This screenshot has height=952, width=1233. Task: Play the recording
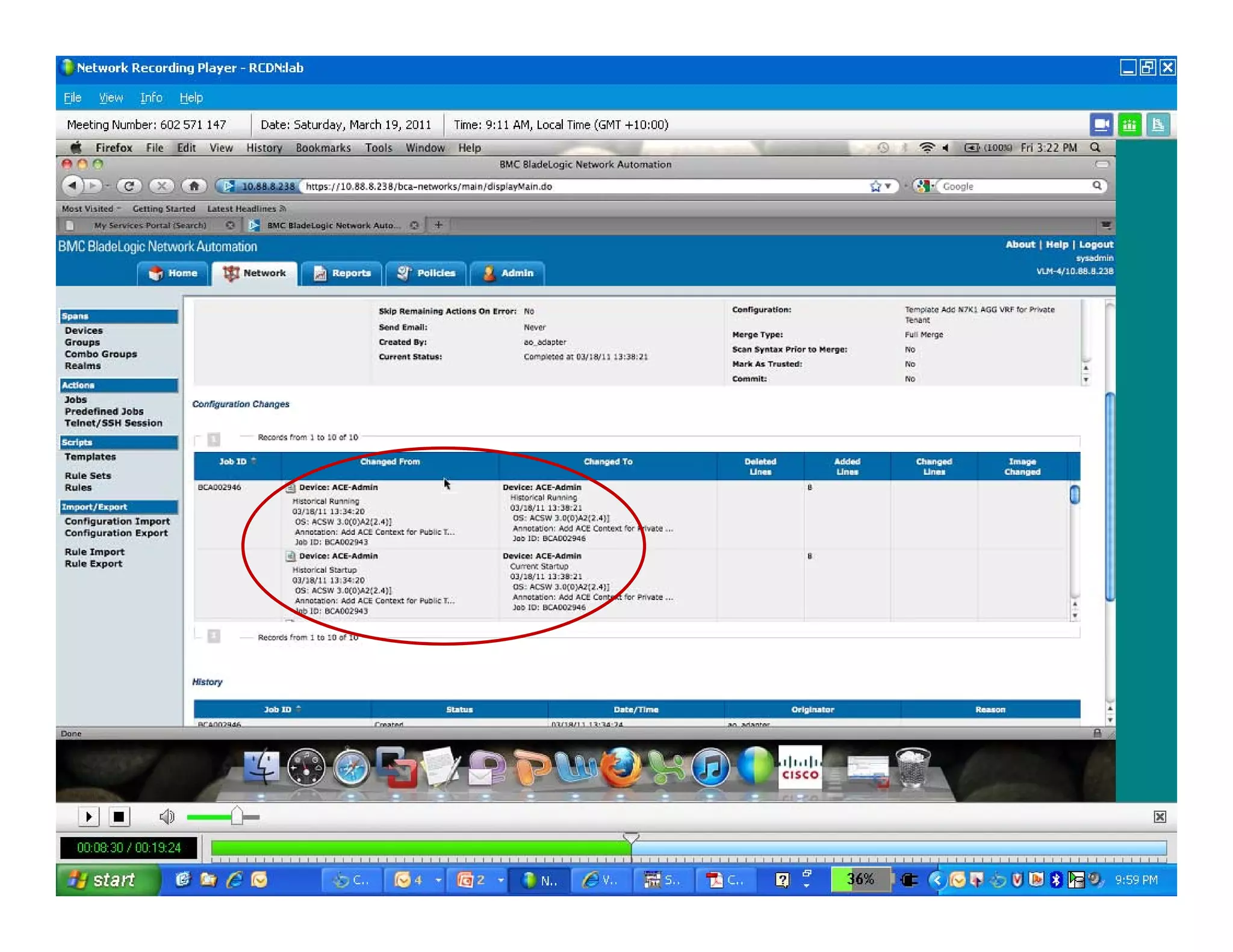coord(89,817)
